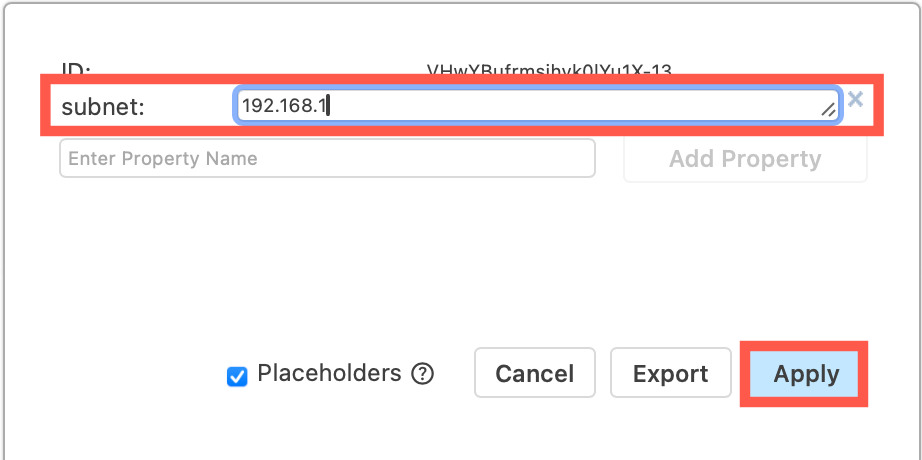Delete the subnet property with the X icon
Image resolution: width=922 pixels, height=460 pixels.
[x=855, y=99]
